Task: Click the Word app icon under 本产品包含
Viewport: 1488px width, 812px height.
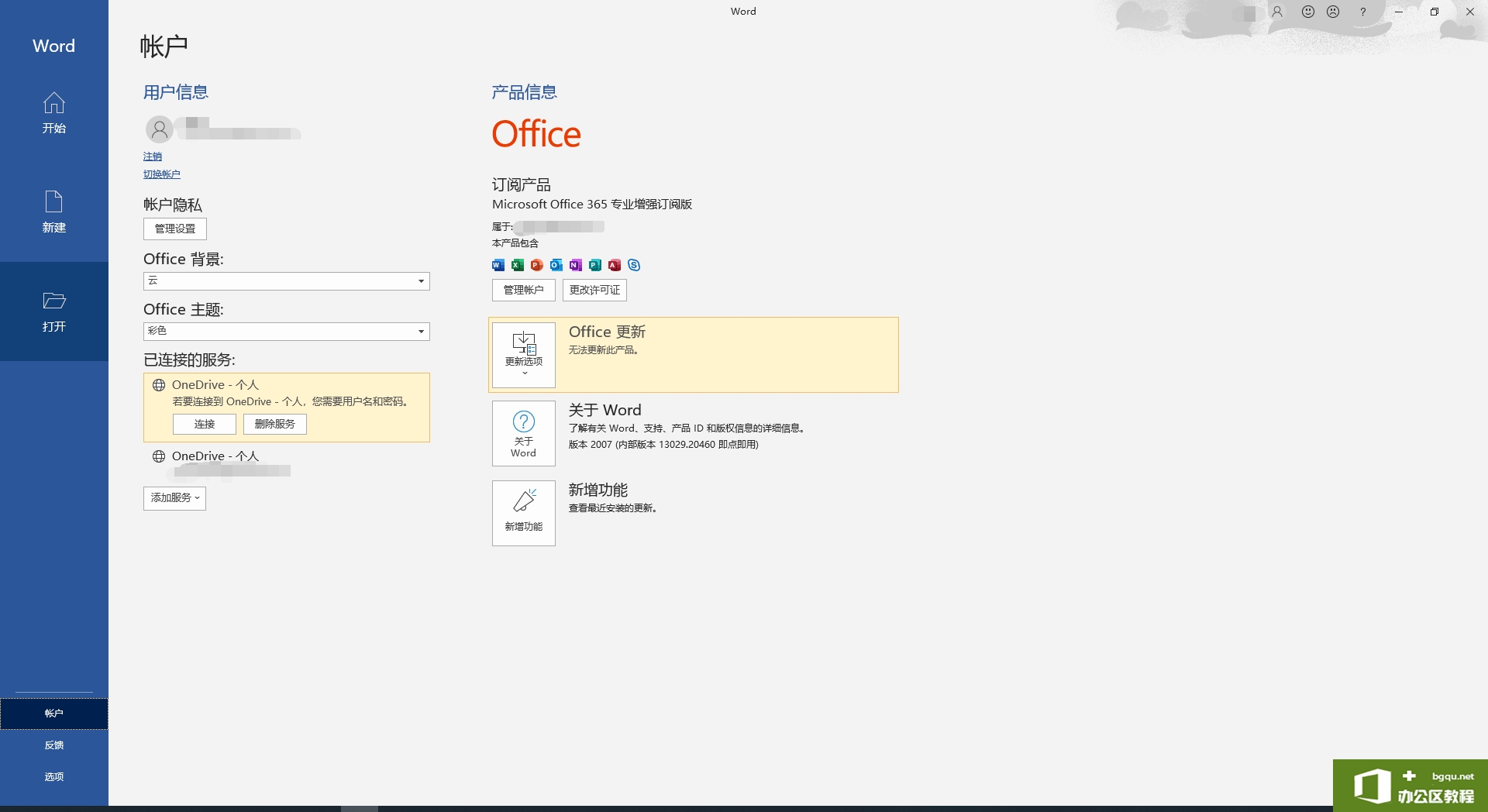Action: (x=498, y=265)
